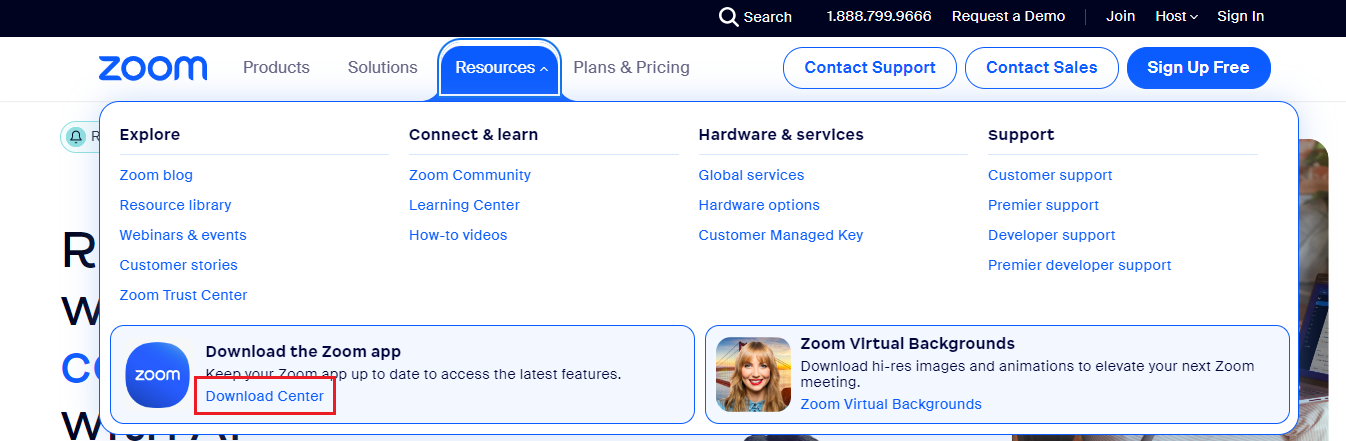Open Developer support link

click(1052, 235)
